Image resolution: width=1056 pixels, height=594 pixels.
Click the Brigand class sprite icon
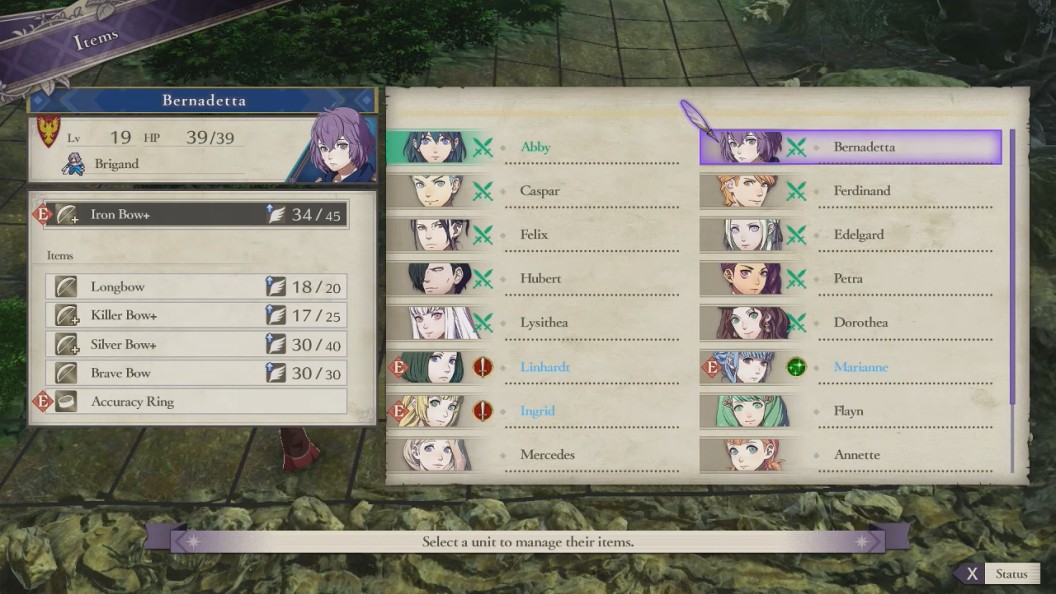coord(73,164)
